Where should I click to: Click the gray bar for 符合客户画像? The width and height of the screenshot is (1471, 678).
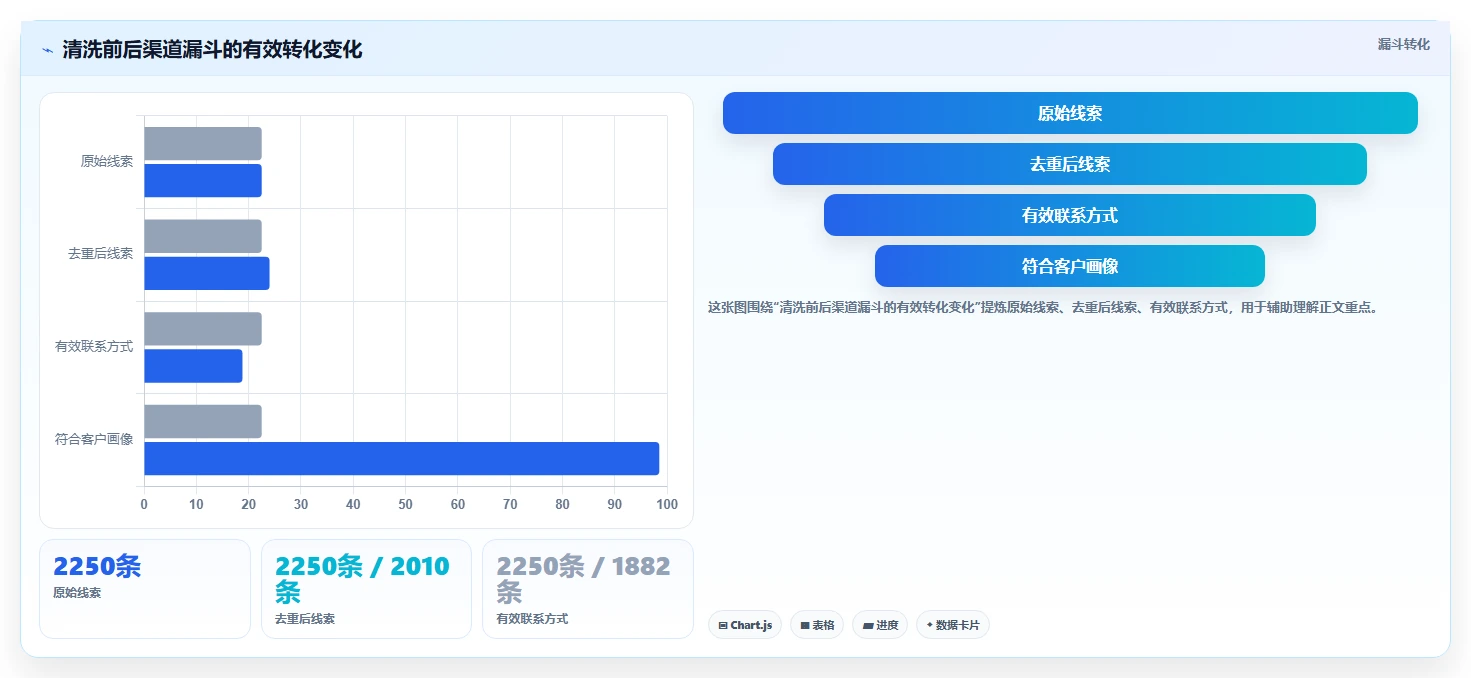pos(203,422)
